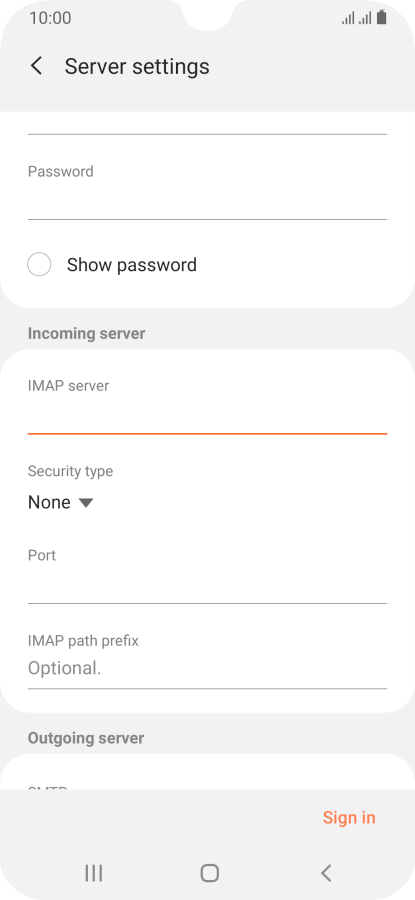Tap the Outgoing server section header

(86, 738)
